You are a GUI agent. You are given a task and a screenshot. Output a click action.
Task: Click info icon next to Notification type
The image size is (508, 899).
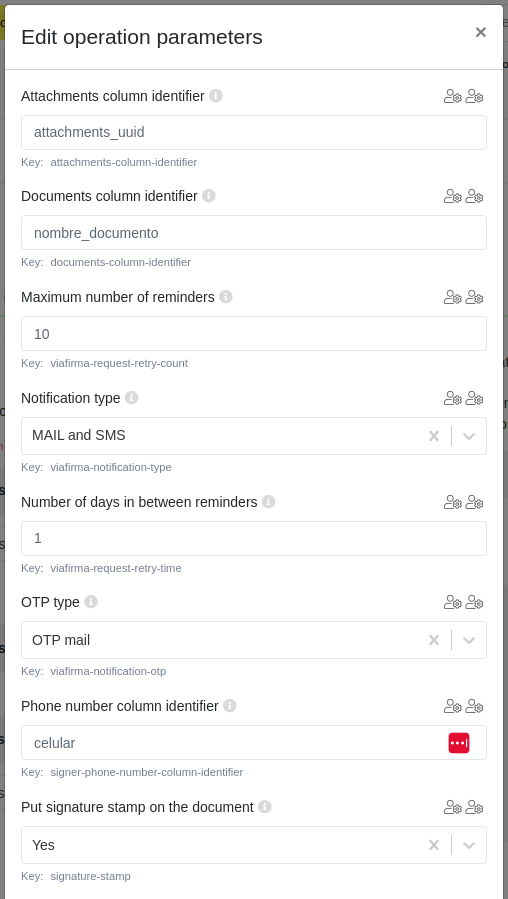[131, 397]
